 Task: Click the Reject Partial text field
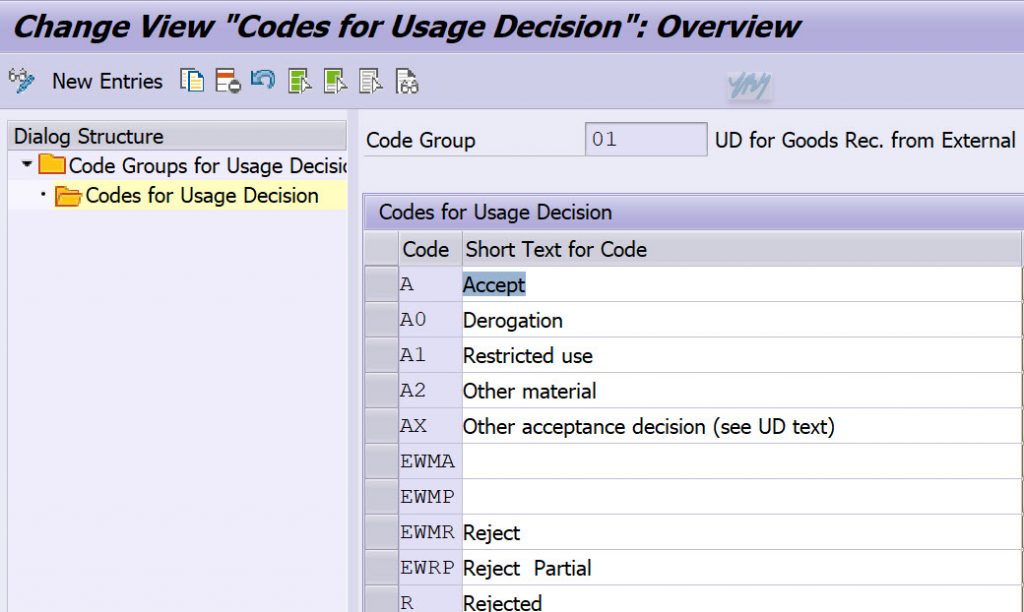point(742,568)
